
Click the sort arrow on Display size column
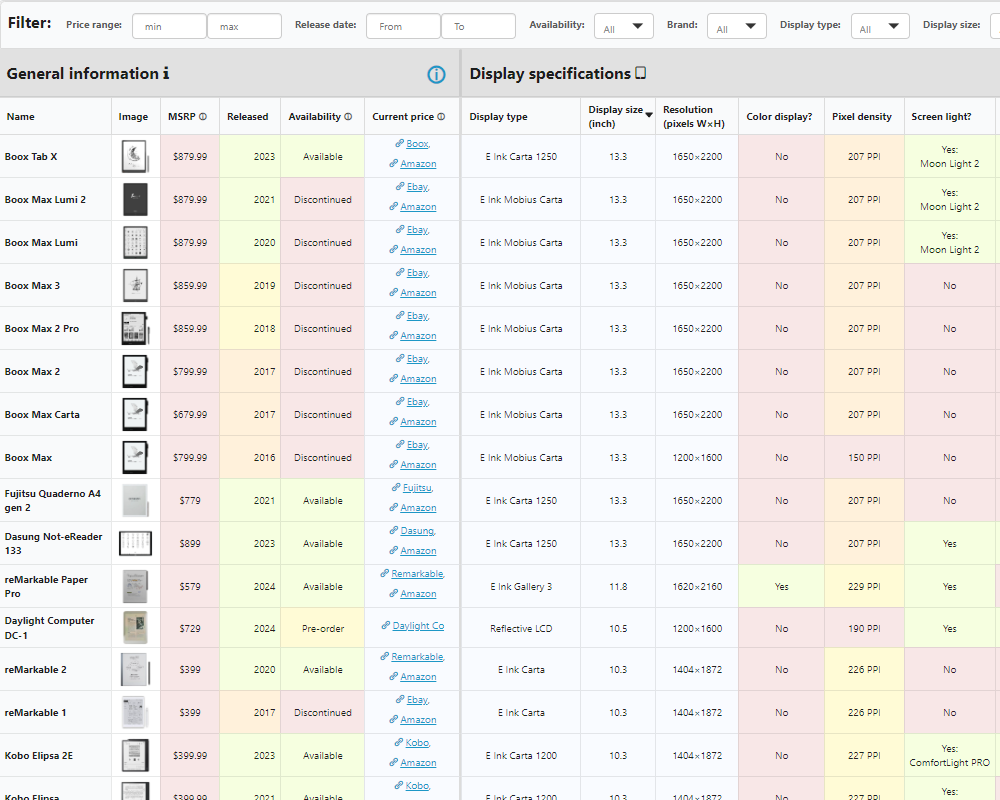[x=649, y=115]
